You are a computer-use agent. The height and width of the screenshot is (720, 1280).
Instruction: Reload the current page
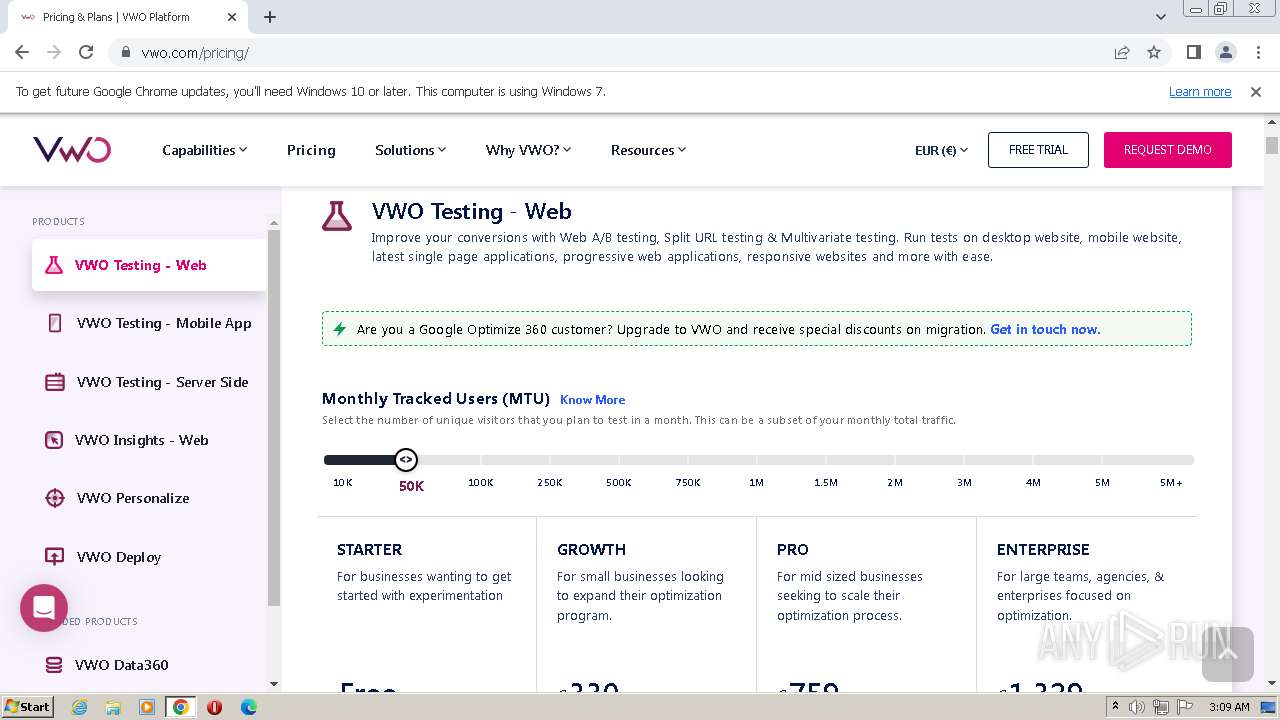tap(86, 52)
